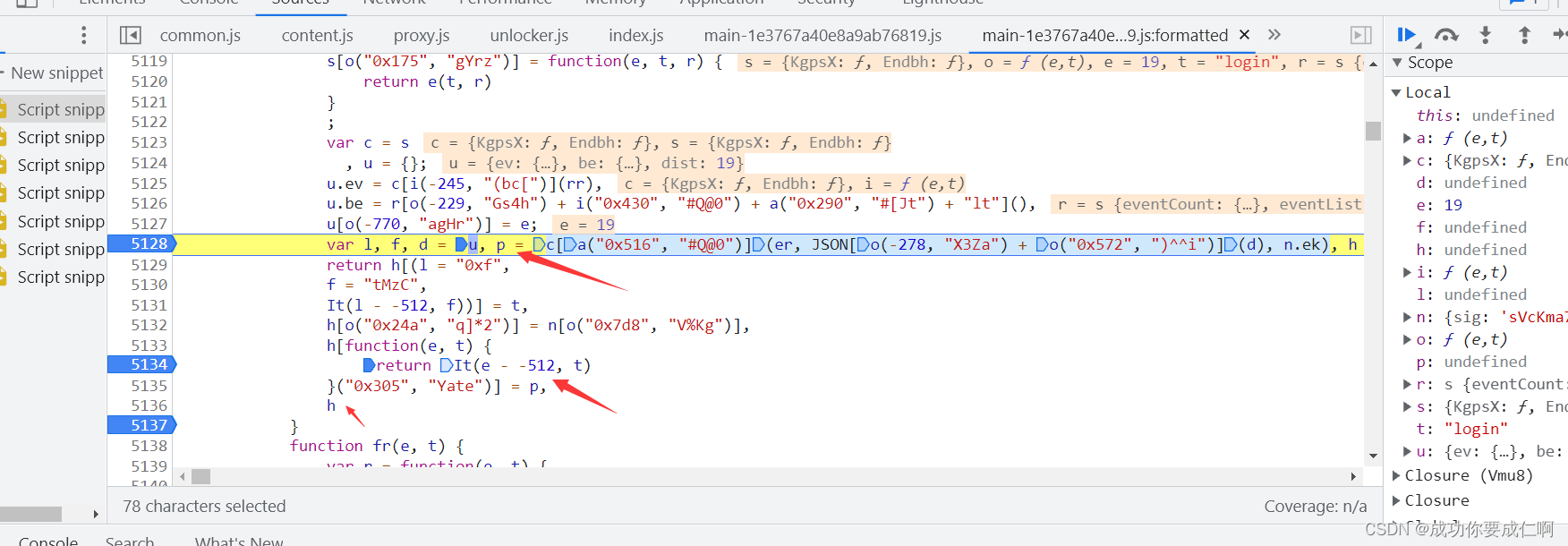Add breakpoint on line 5138
The height and width of the screenshot is (546, 1568).
point(149,445)
